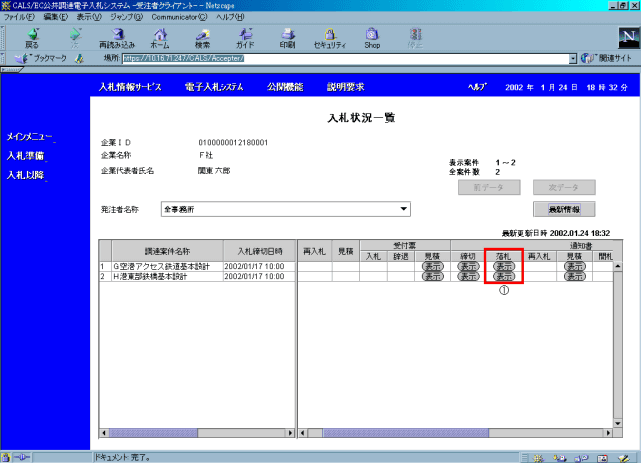Screen dimensions: 641x463
Task: Click the security lock icon in status bar
Action: pyautogui.click(x=5, y=458)
